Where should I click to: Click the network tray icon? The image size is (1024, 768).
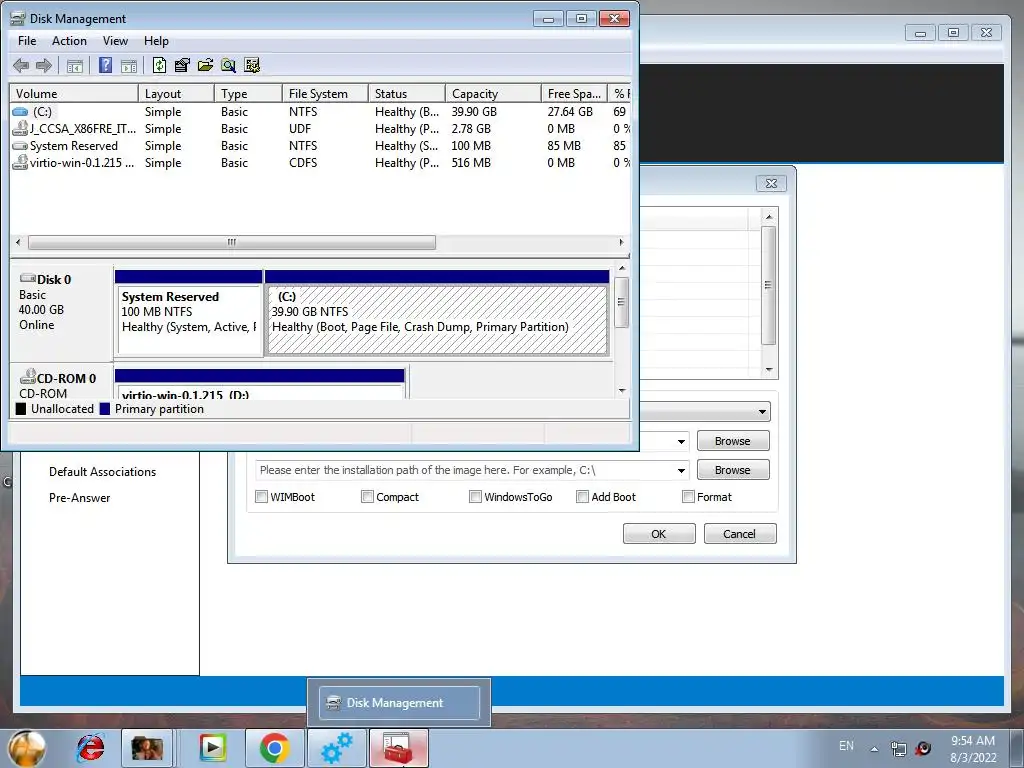(x=899, y=748)
